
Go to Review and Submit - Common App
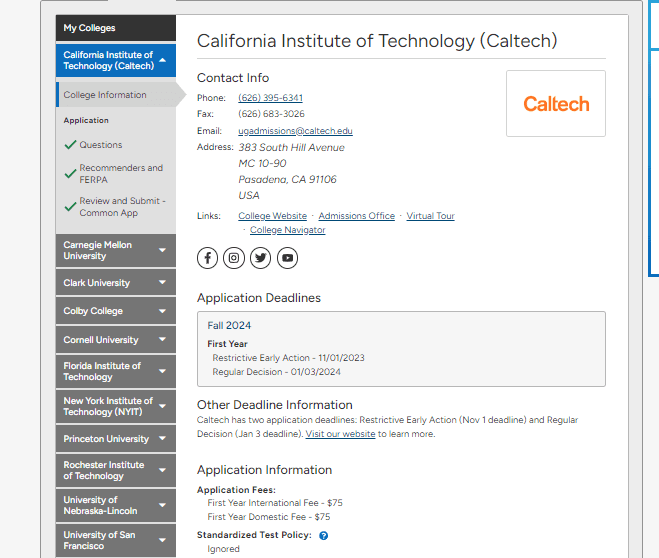coord(122,207)
